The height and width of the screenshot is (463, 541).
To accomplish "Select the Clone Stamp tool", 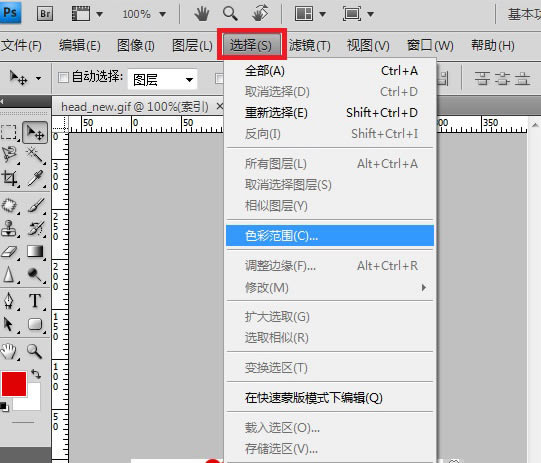I will pos(9,228).
